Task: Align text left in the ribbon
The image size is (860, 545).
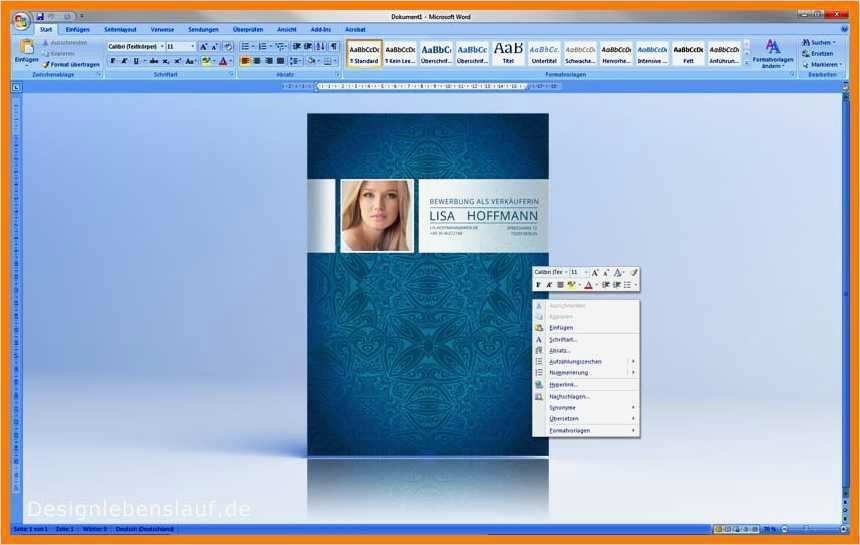Action: [245, 61]
